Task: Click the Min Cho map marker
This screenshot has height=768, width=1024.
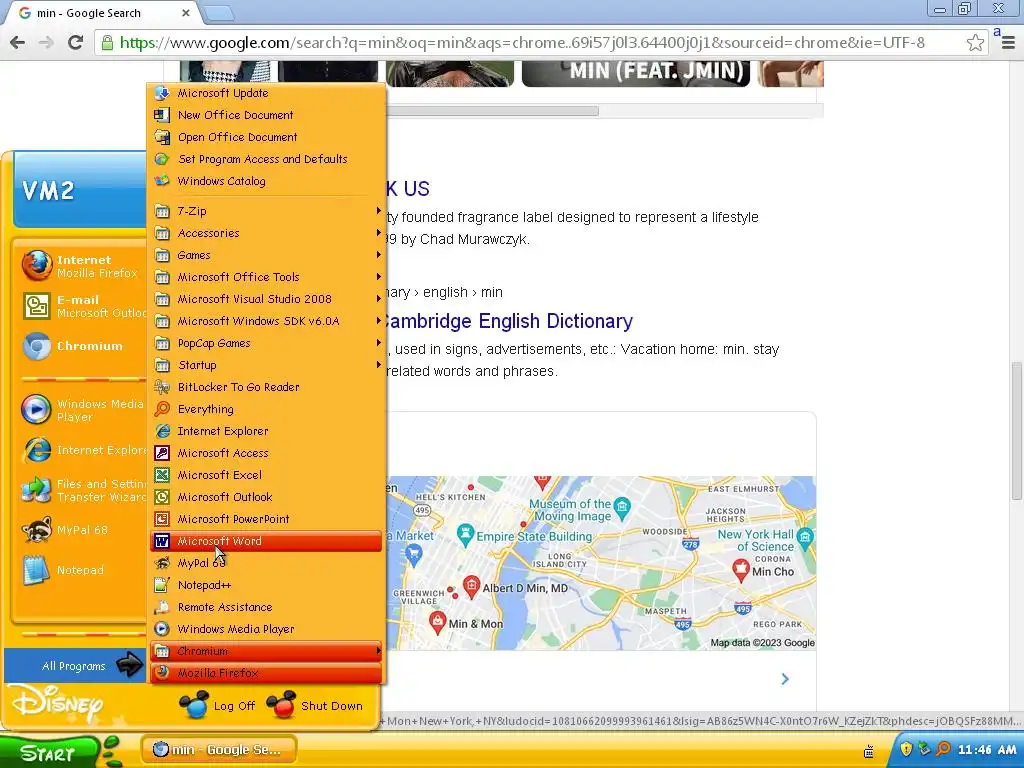Action: (740, 570)
